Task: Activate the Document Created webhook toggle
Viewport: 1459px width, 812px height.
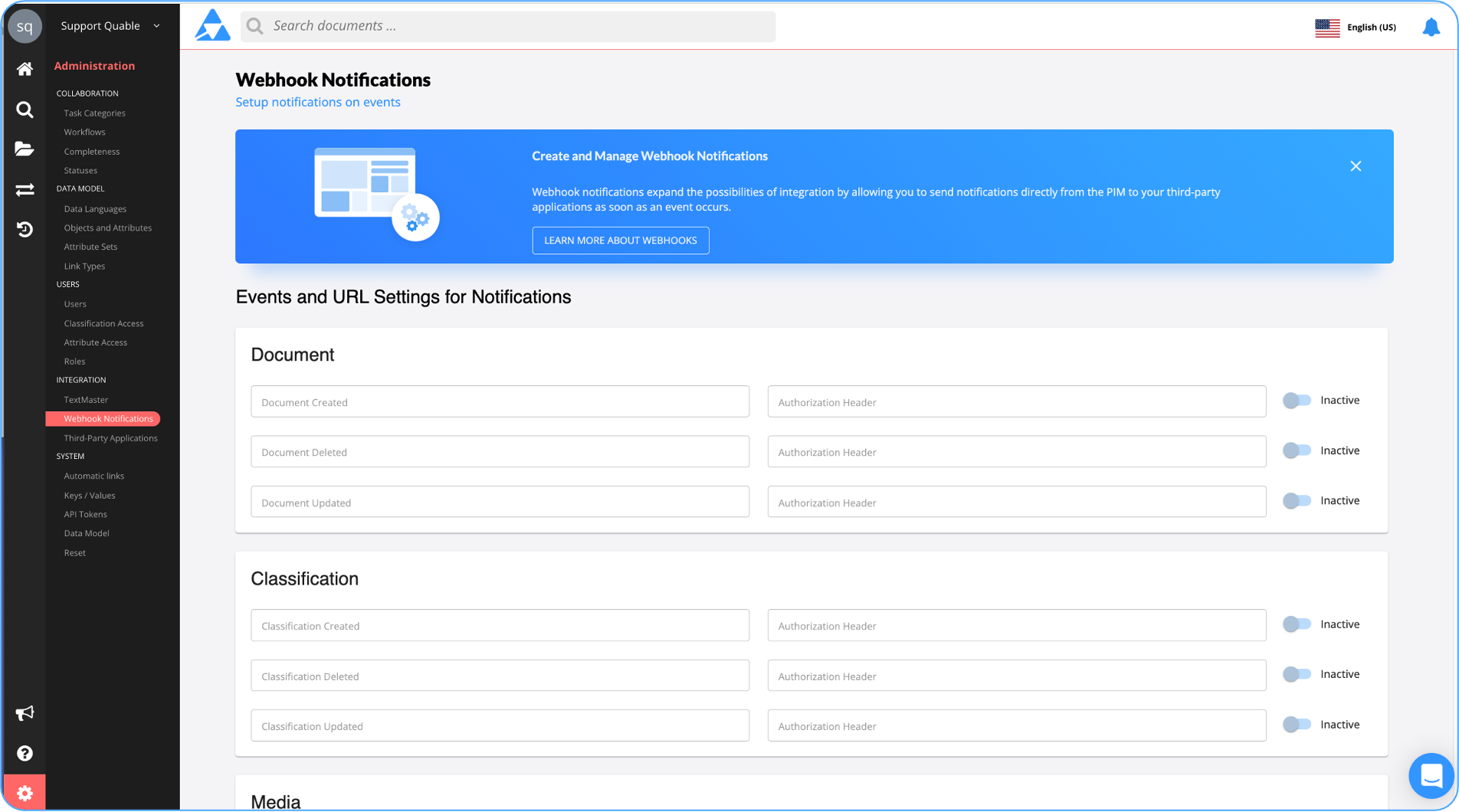Action: click(1297, 400)
